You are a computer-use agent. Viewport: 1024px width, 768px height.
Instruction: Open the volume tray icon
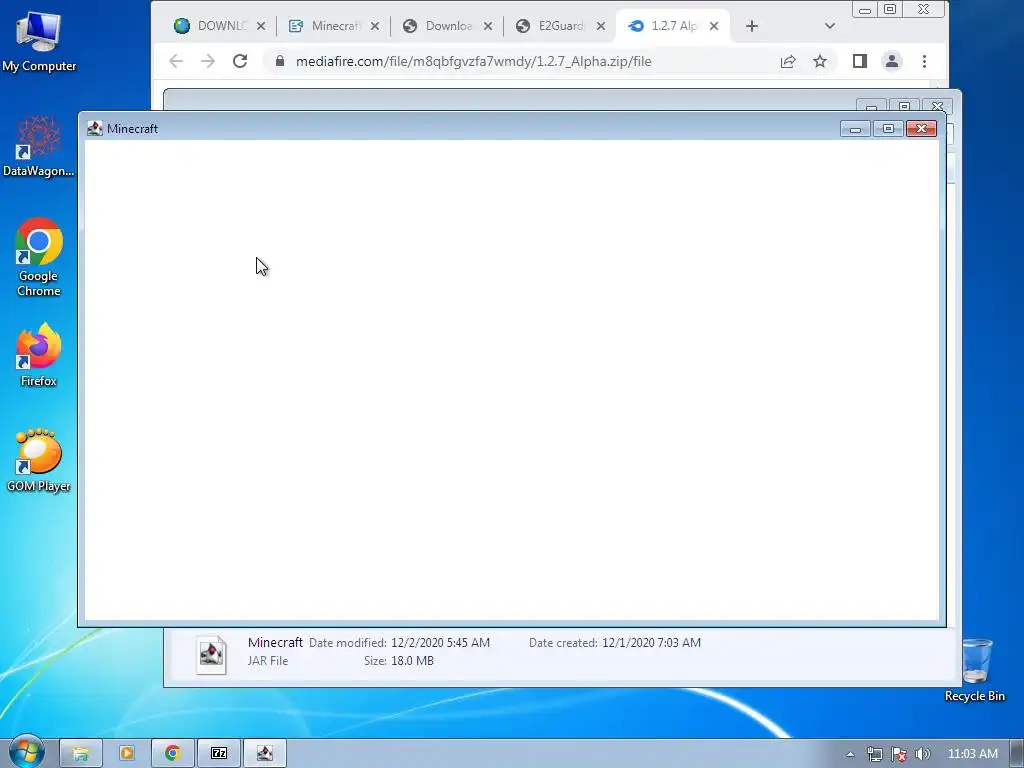tap(923, 754)
